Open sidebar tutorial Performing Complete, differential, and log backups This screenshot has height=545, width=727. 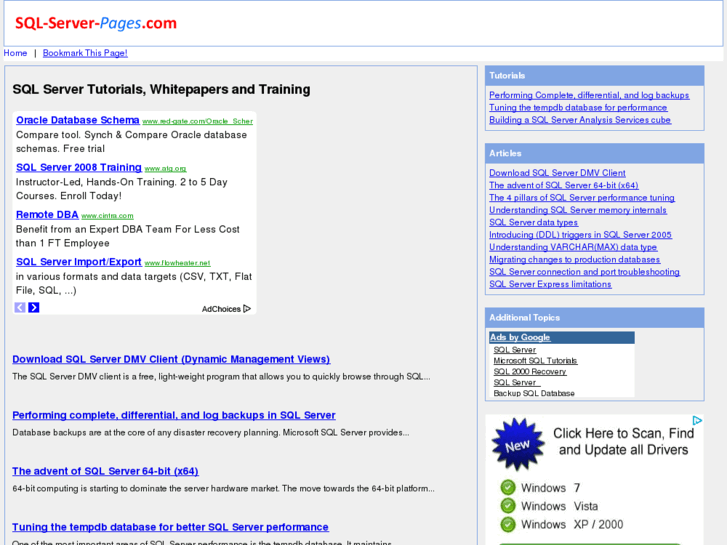pyautogui.click(x=589, y=95)
